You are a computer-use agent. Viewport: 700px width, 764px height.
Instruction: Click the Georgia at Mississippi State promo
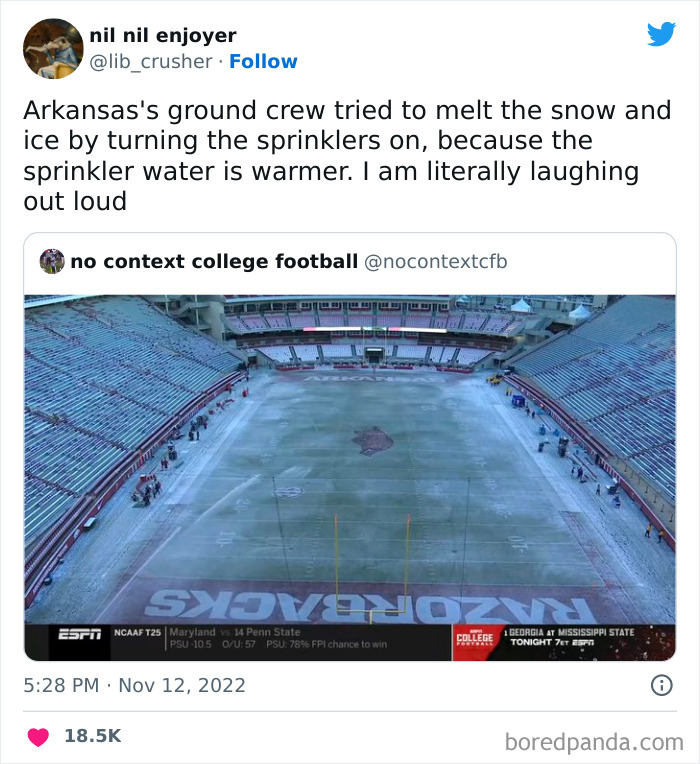(x=570, y=637)
